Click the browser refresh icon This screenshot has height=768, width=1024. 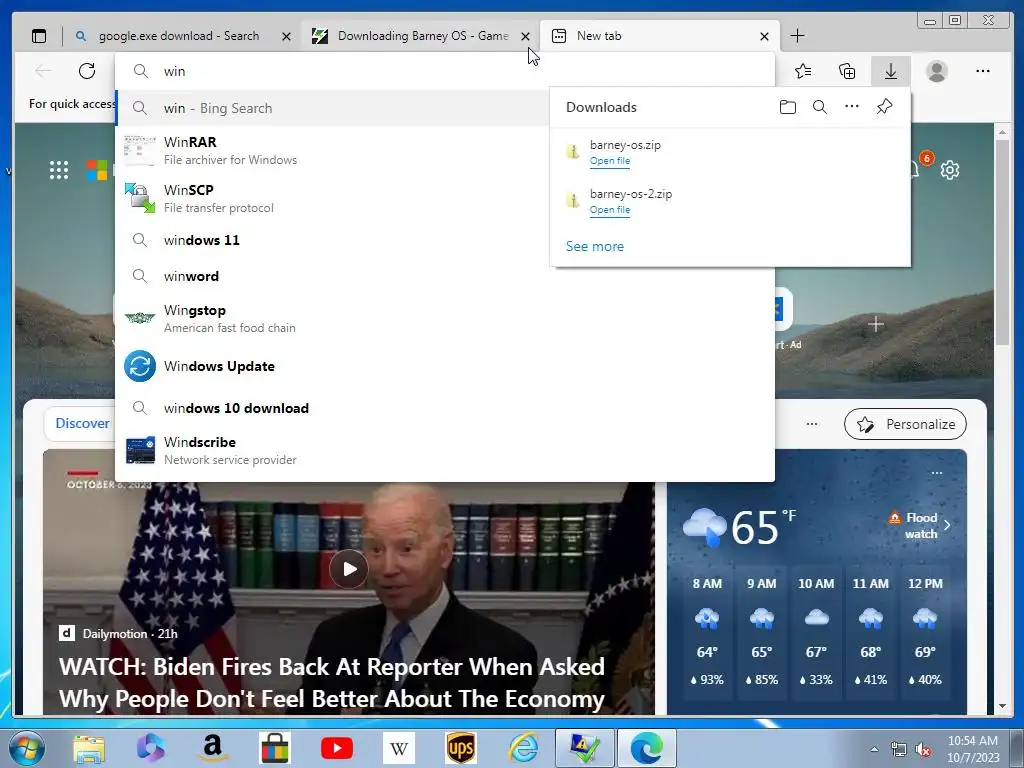click(87, 71)
